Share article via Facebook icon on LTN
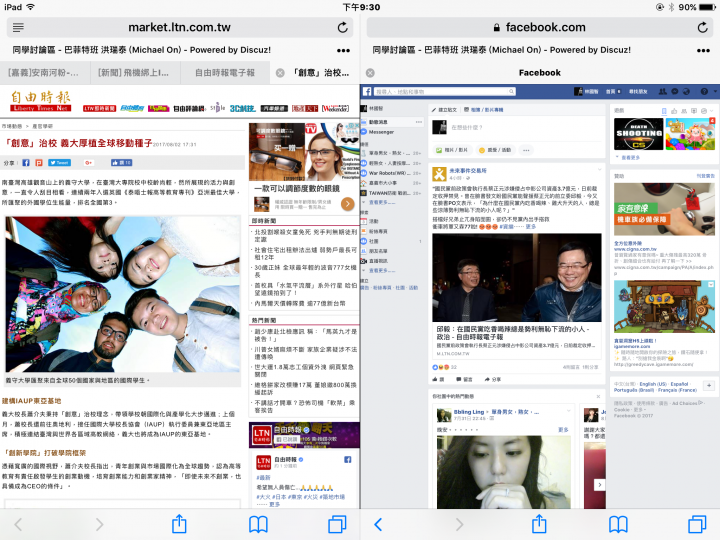This screenshot has height=540, width=720. pos(26,163)
